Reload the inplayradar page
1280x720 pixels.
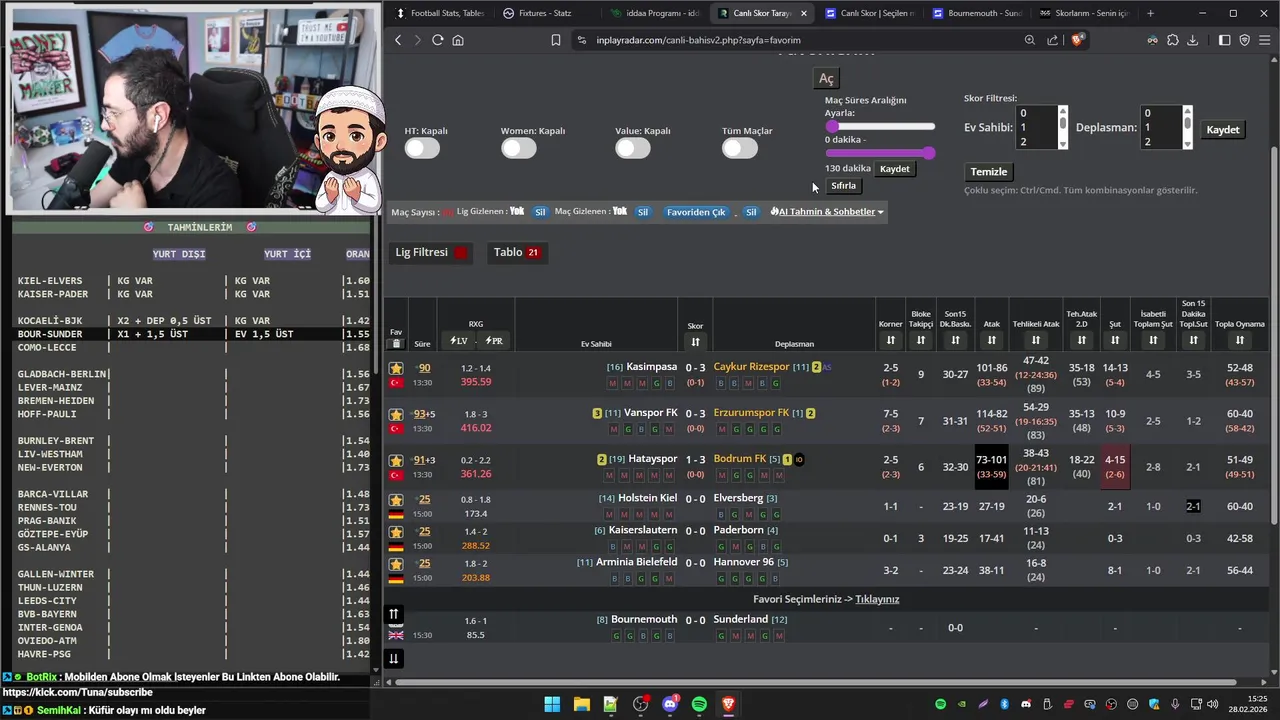click(437, 40)
